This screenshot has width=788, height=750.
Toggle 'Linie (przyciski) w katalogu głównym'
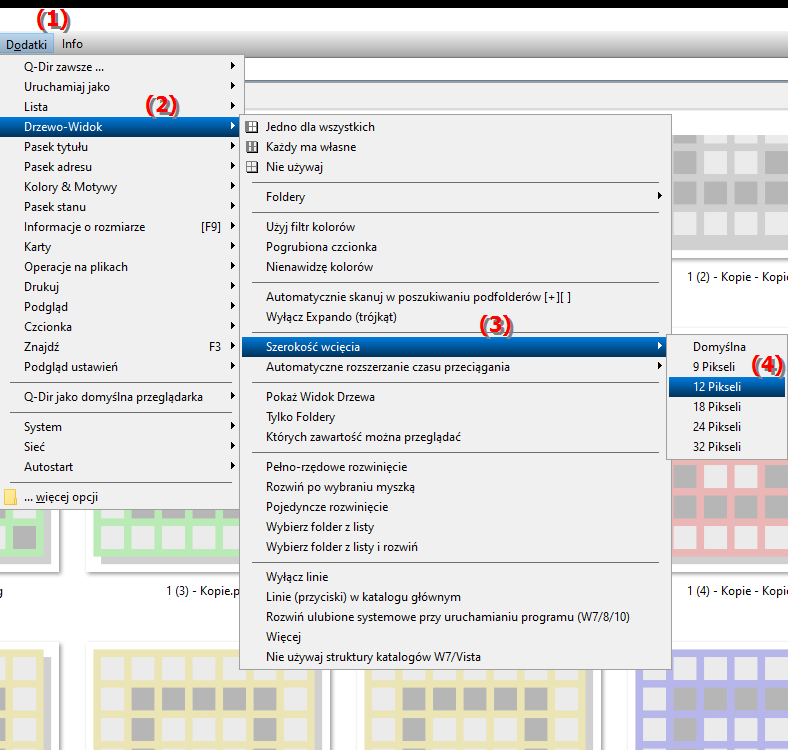455,597
